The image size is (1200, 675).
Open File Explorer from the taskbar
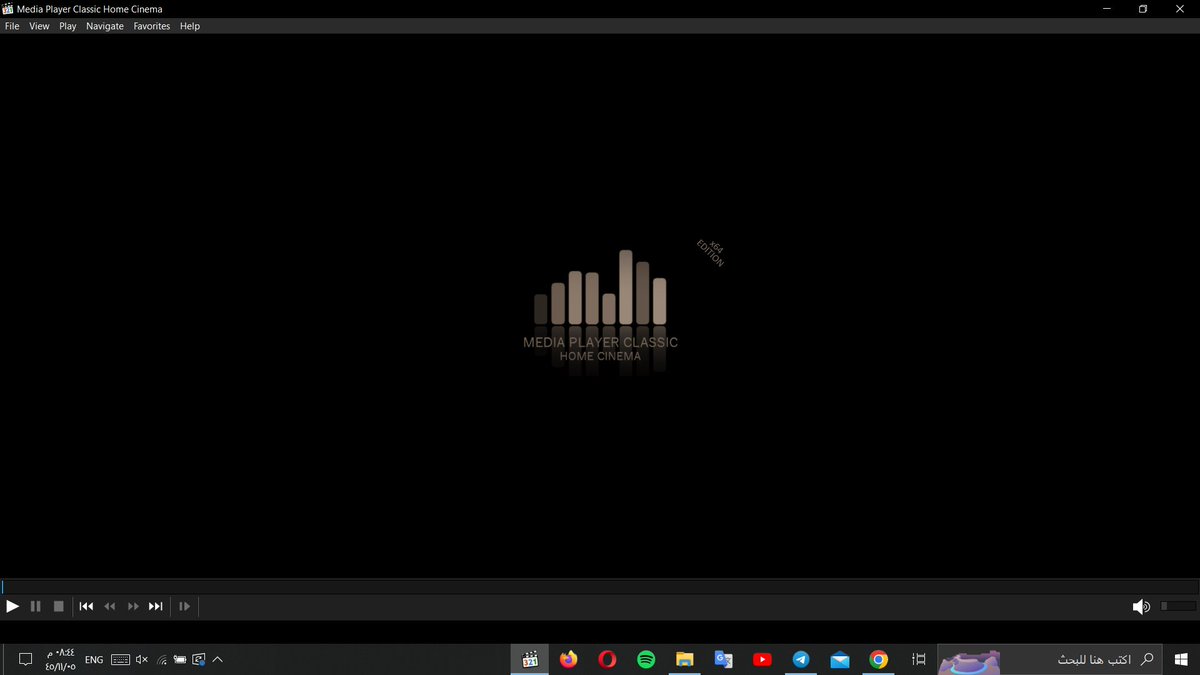pyautogui.click(x=685, y=659)
